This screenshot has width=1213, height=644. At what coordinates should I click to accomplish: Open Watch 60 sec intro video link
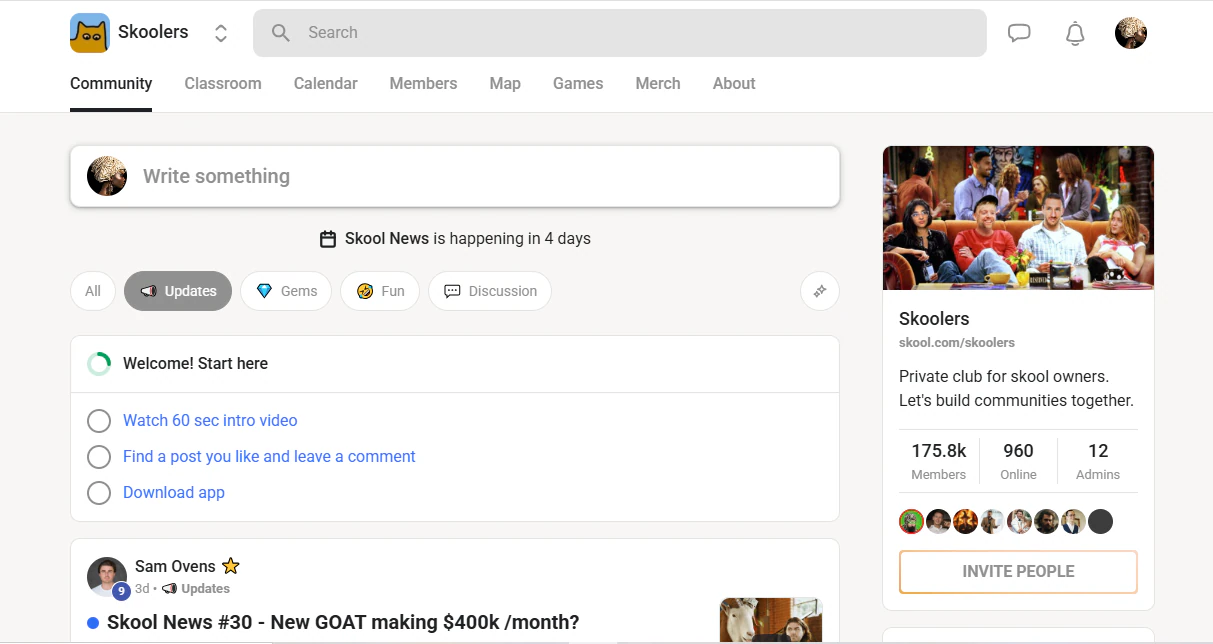pos(210,421)
